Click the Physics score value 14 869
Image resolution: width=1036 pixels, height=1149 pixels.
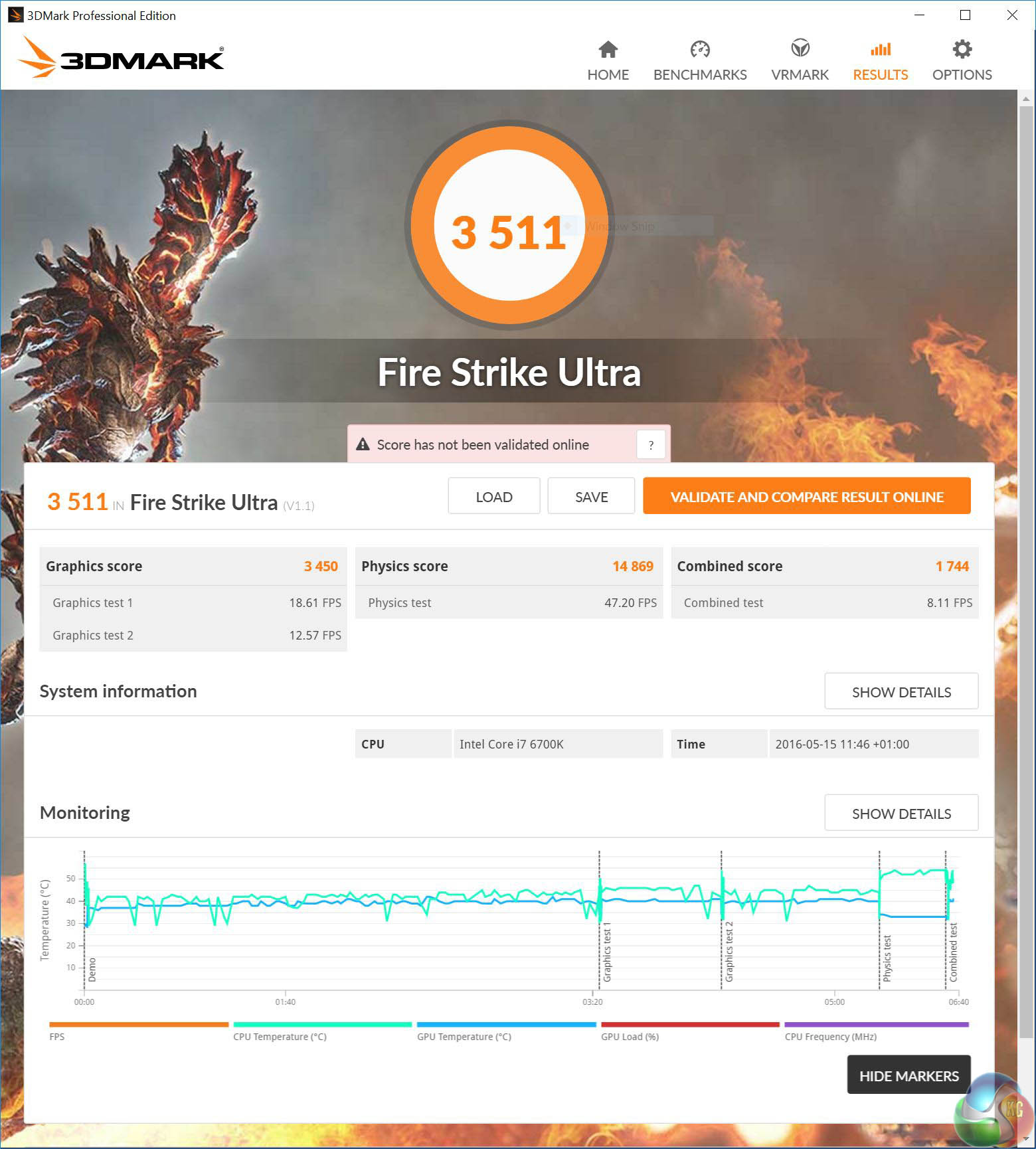[633, 566]
